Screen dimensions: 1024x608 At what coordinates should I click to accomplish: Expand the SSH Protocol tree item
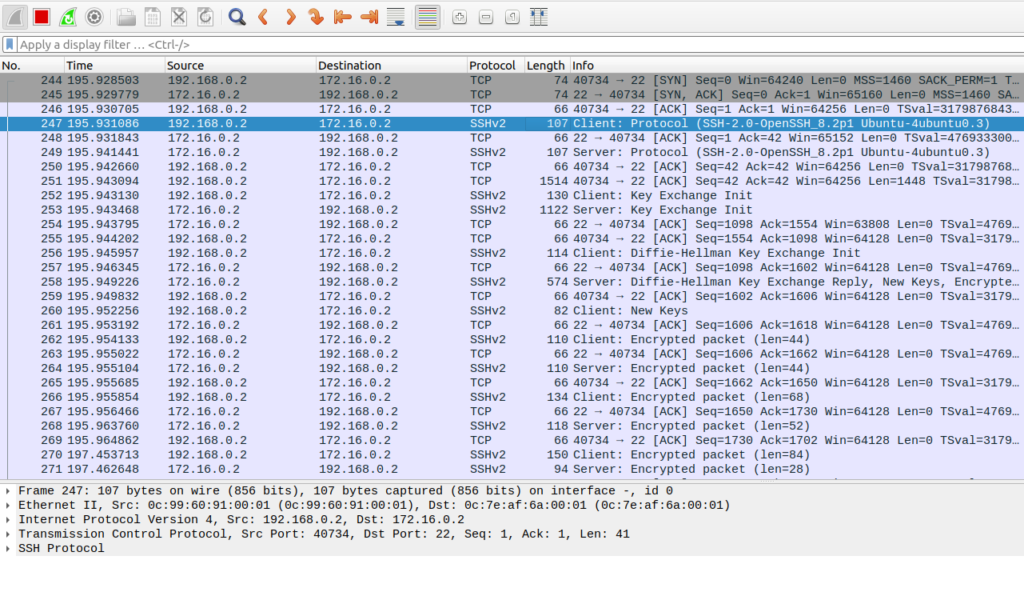click(x=9, y=548)
